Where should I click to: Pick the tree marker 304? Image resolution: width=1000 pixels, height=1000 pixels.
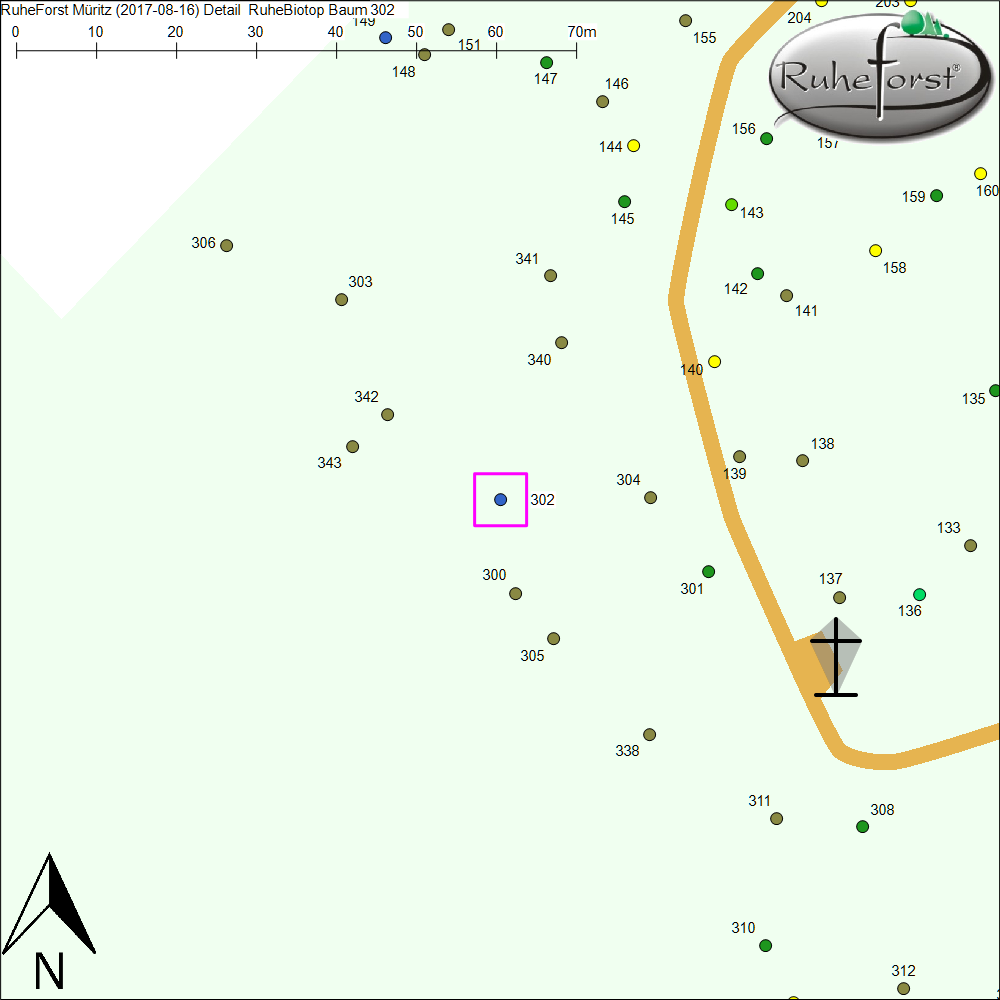pyautogui.click(x=650, y=498)
